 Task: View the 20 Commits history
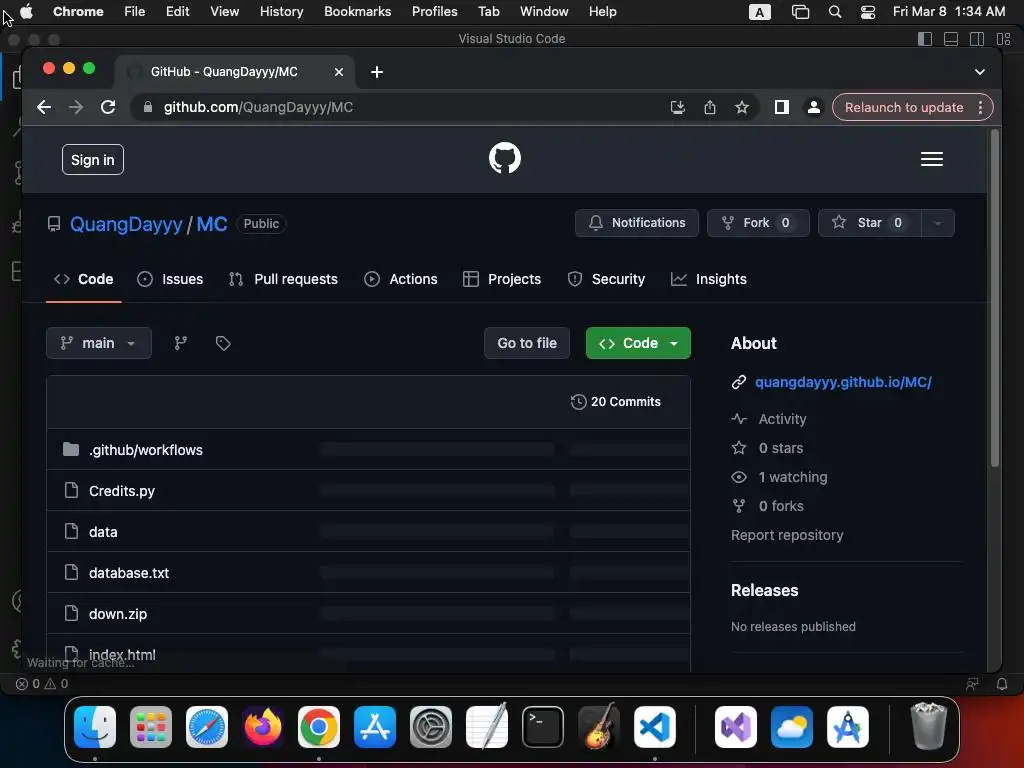pos(616,402)
